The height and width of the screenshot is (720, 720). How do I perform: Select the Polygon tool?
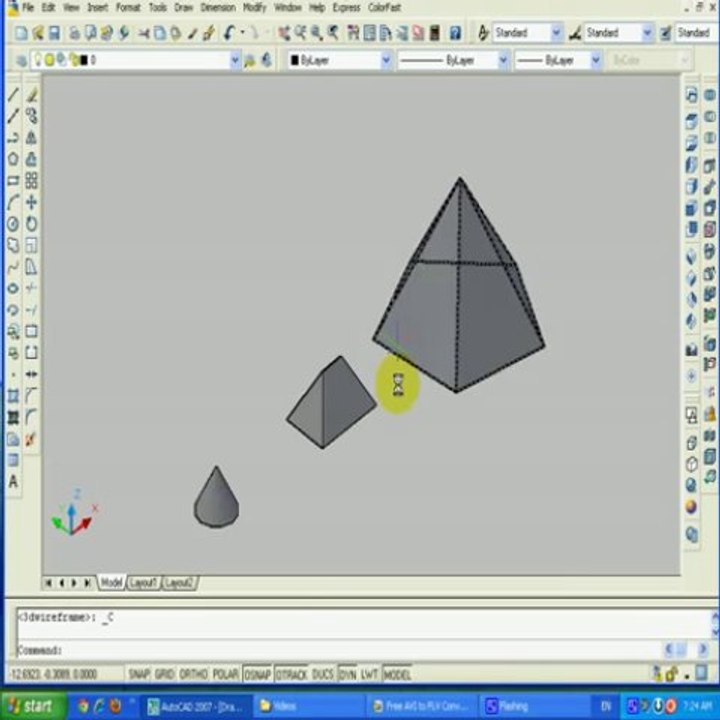(x=13, y=159)
